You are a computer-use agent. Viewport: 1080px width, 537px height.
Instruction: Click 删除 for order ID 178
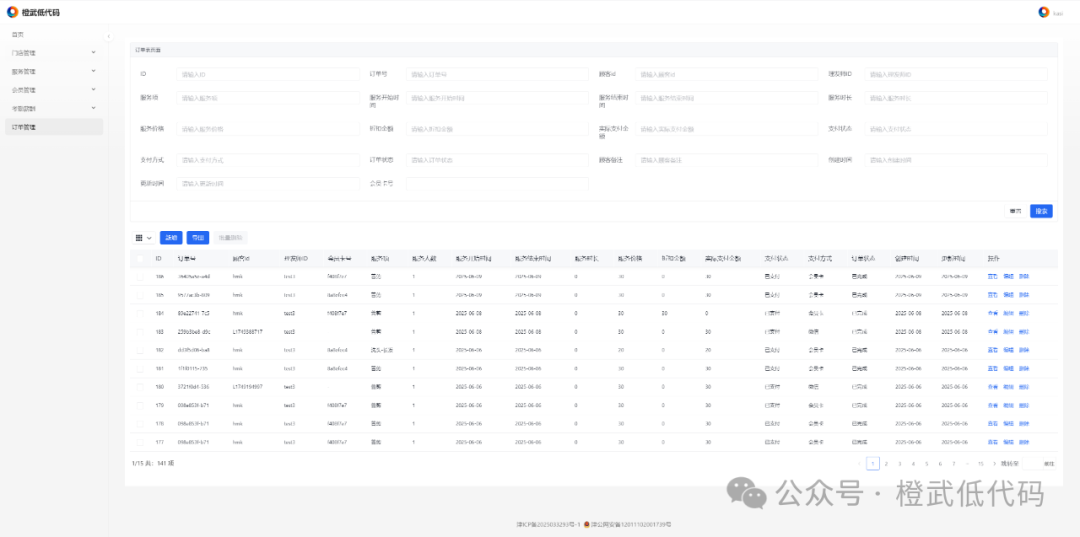1024,423
